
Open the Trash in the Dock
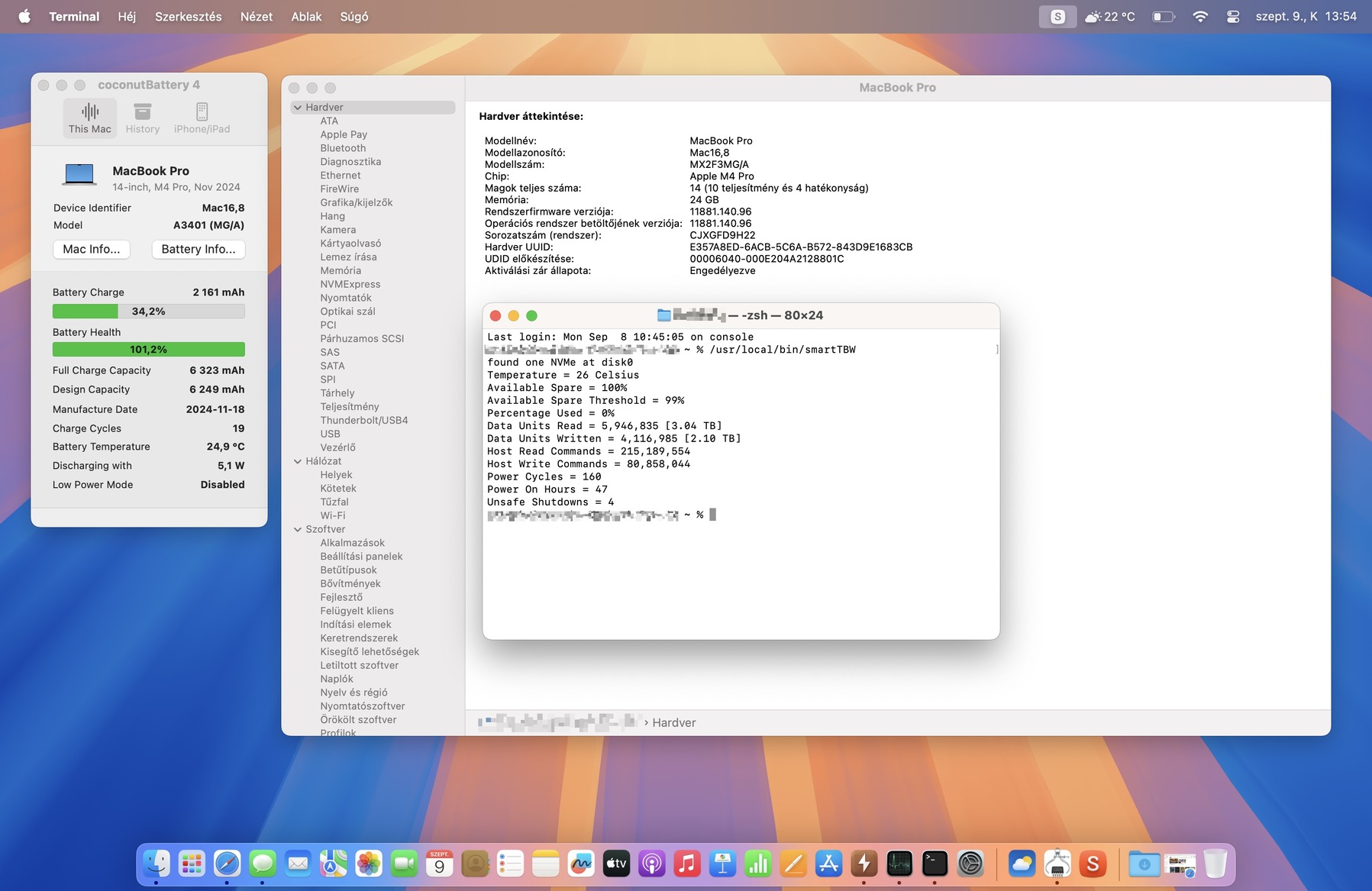tap(1215, 864)
